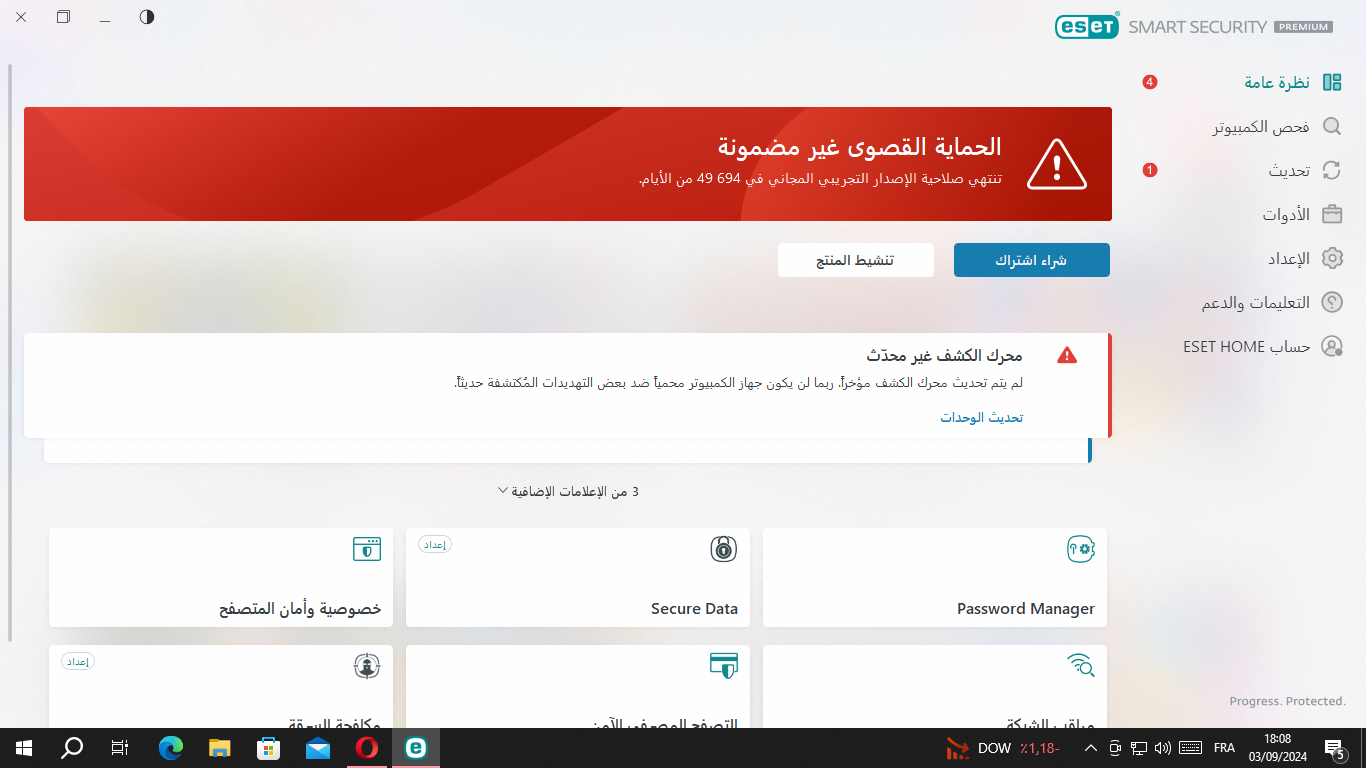Open the Mail app from taskbar
The image size is (1366, 768).
point(318,747)
